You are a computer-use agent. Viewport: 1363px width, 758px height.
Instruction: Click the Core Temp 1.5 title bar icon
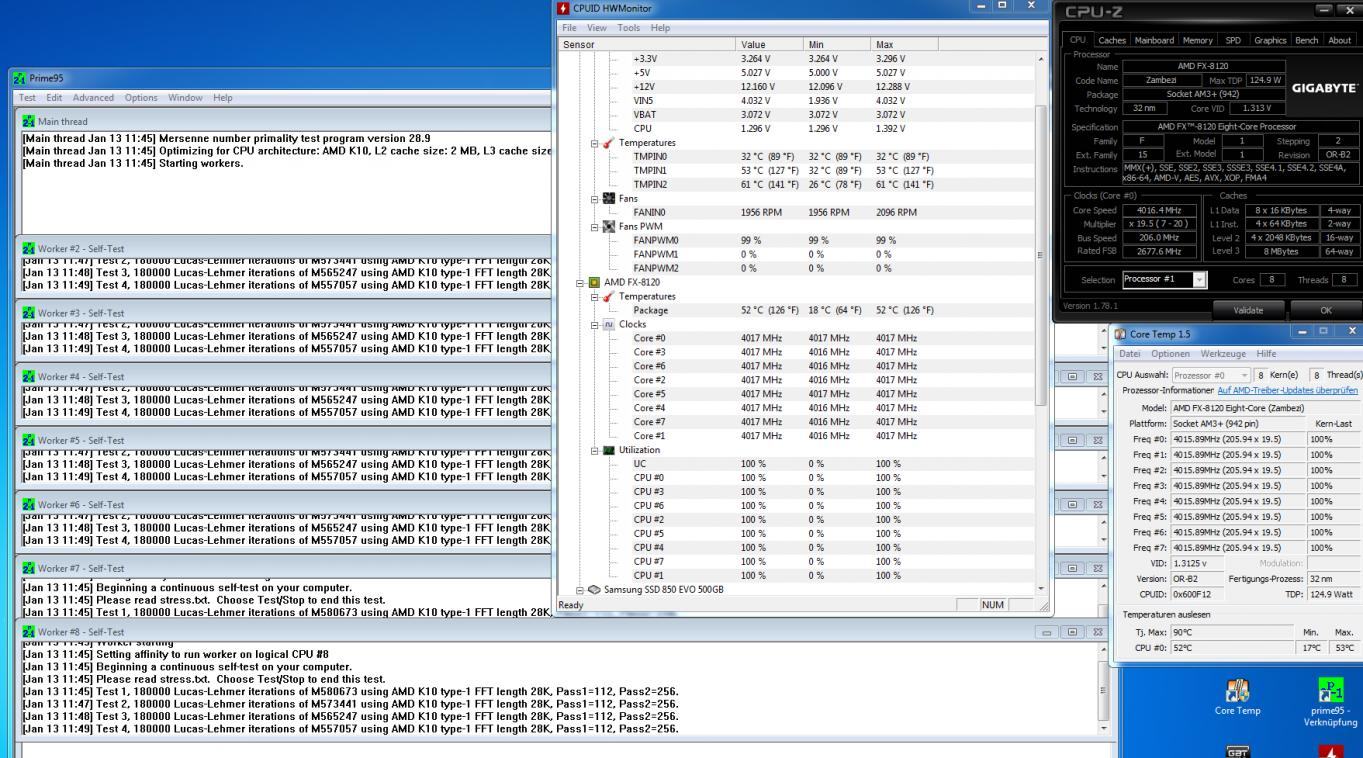(x=1120, y=333)
